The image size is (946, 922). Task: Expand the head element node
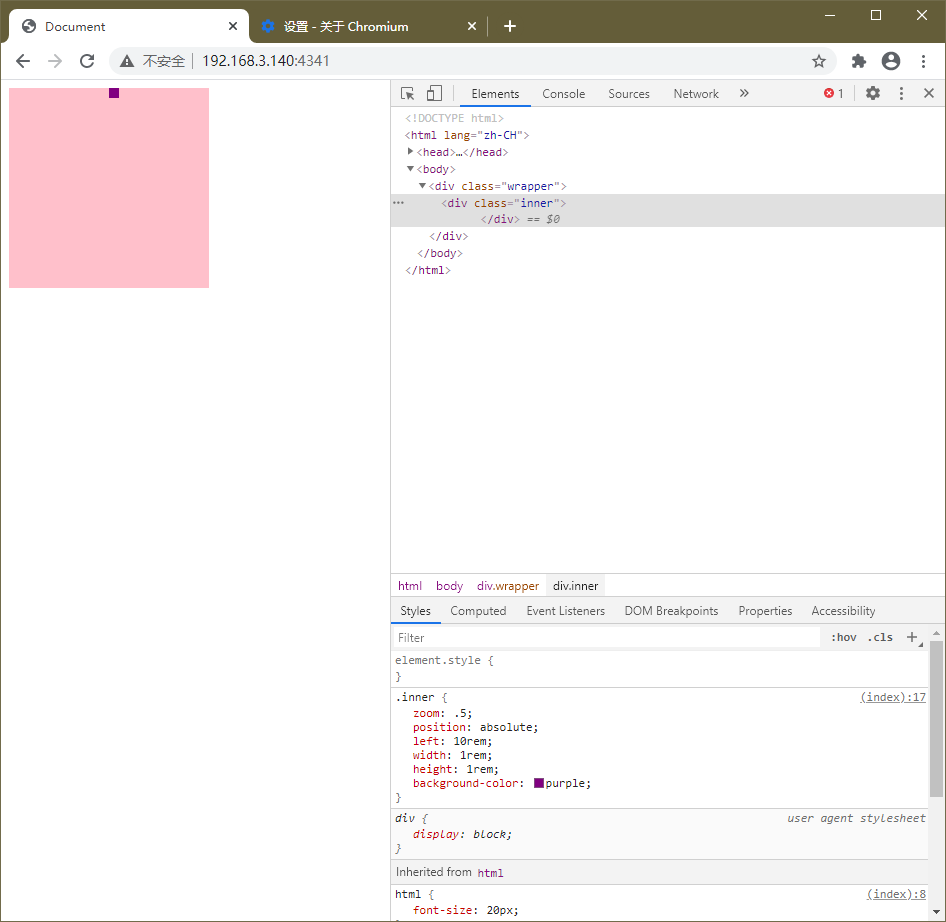pyautogui.click(x=411, y=151)
